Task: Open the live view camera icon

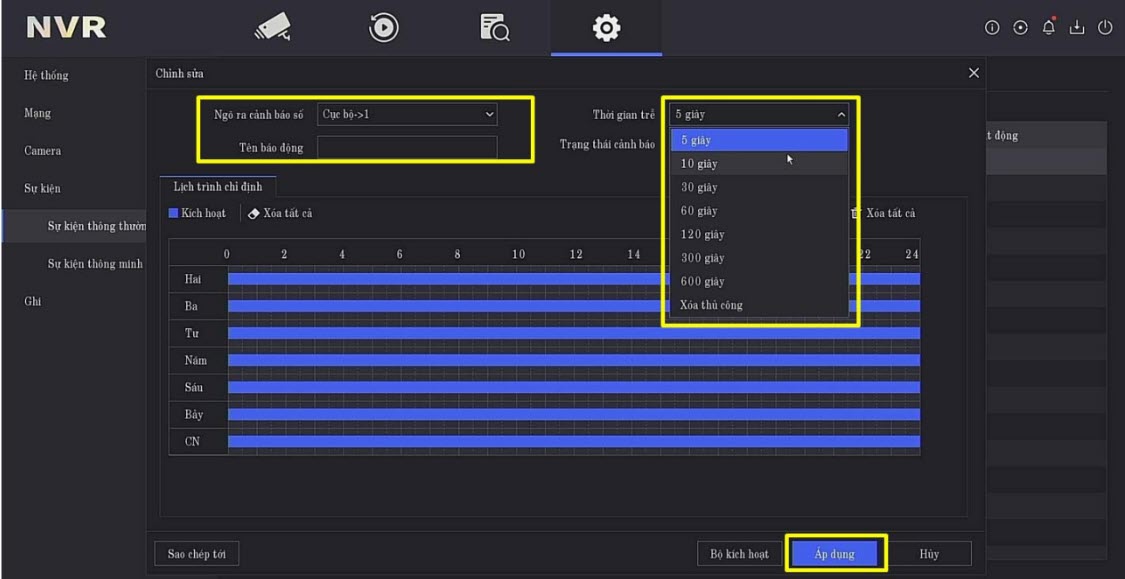Action: coord(272,28)
